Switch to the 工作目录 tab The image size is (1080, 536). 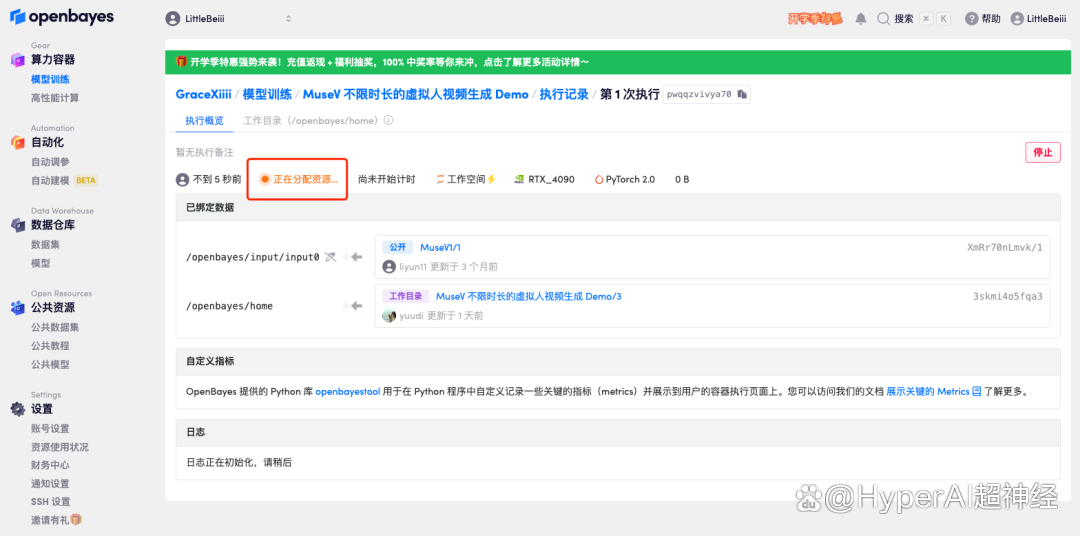coord(311,121)
